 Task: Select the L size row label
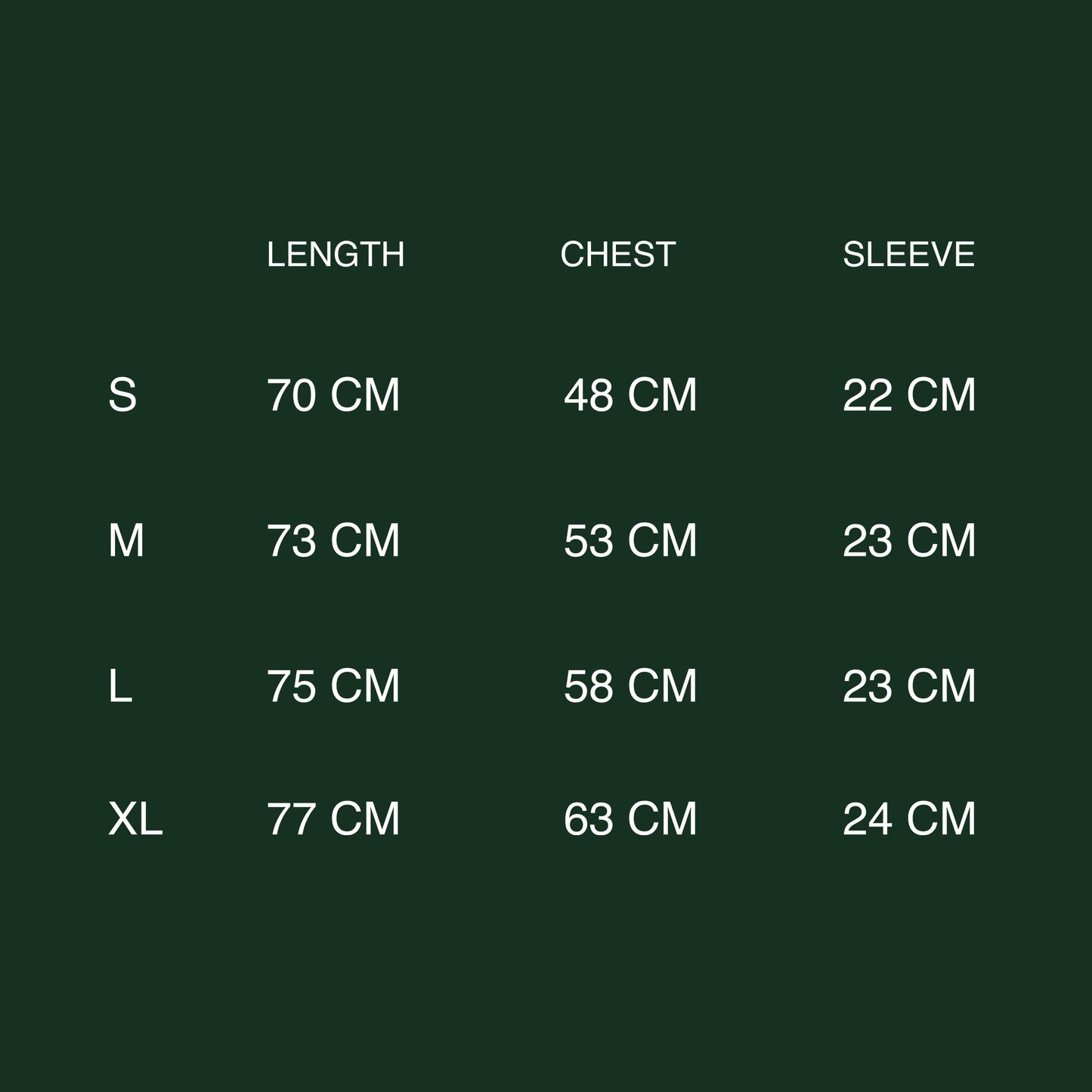point(120,686)
